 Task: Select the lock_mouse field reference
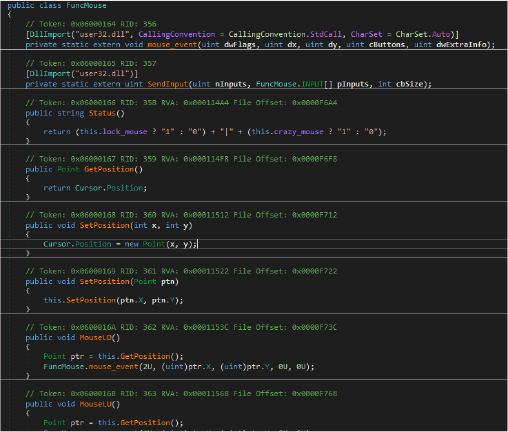[125, 132]
